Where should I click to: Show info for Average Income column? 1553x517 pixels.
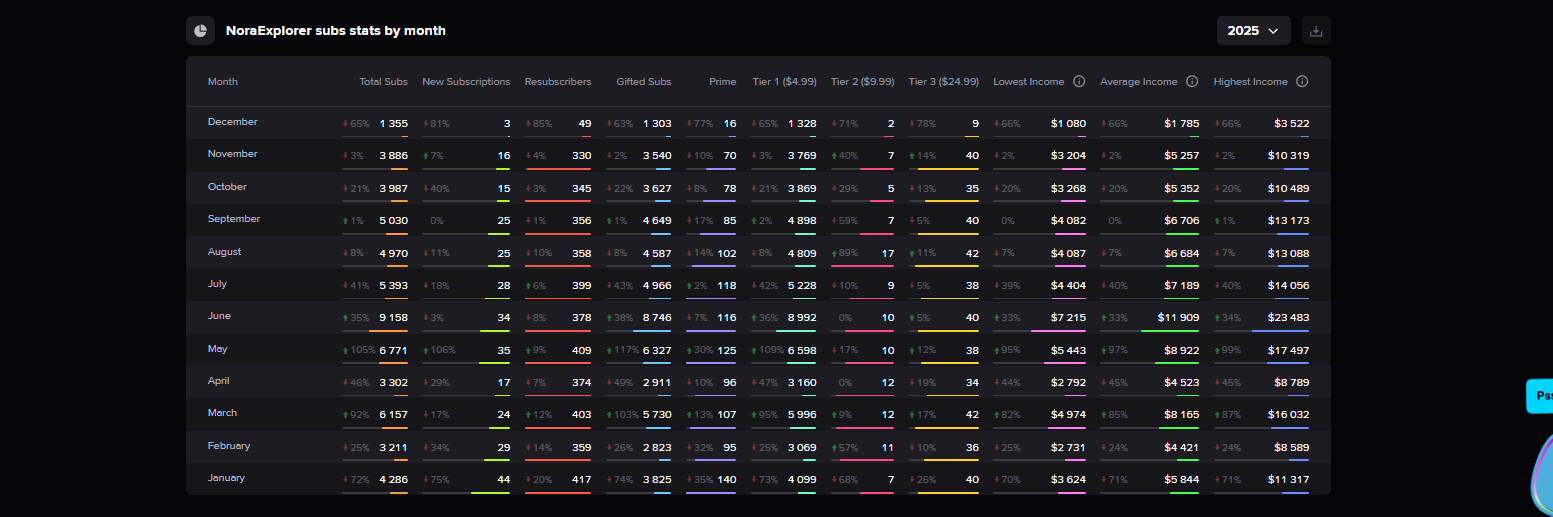1192,82
